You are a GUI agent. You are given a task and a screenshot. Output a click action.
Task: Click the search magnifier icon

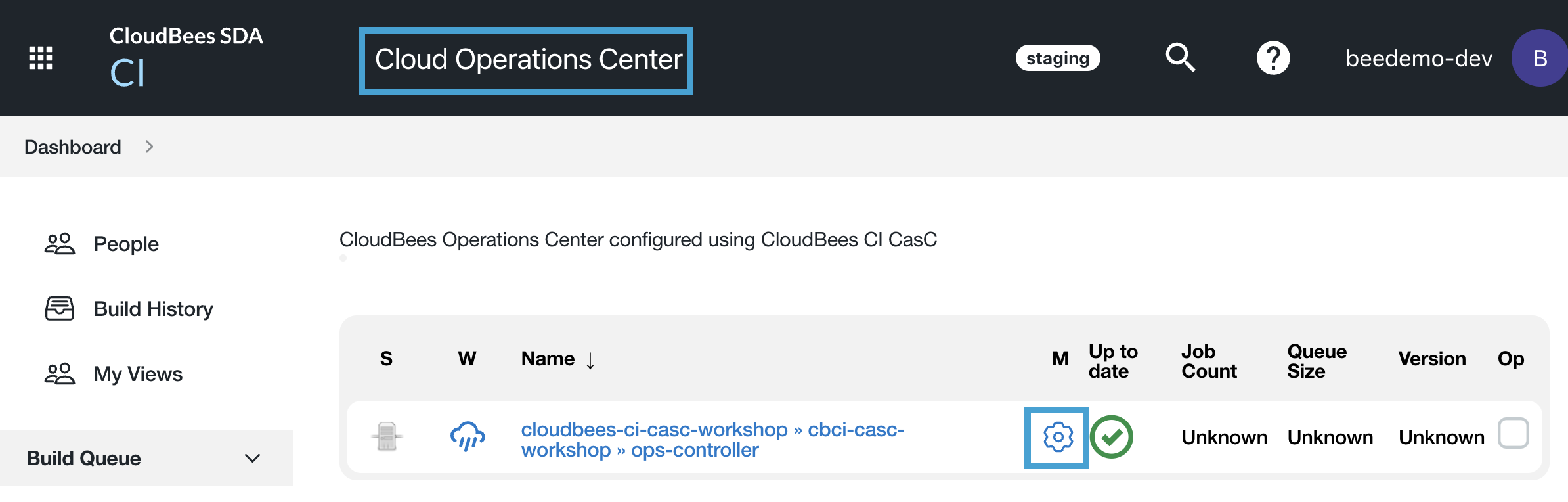1180,58
